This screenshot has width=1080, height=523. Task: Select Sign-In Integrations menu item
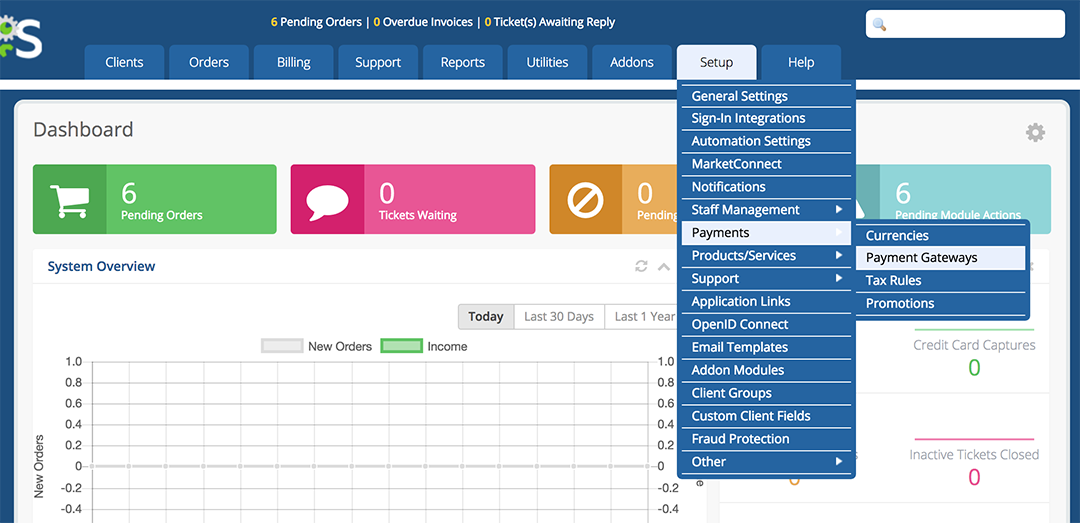[x=766, y=118]
